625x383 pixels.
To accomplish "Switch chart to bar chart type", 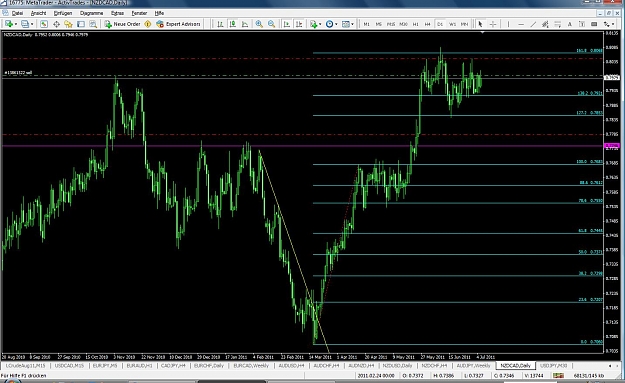I will [x=220, y=24].
